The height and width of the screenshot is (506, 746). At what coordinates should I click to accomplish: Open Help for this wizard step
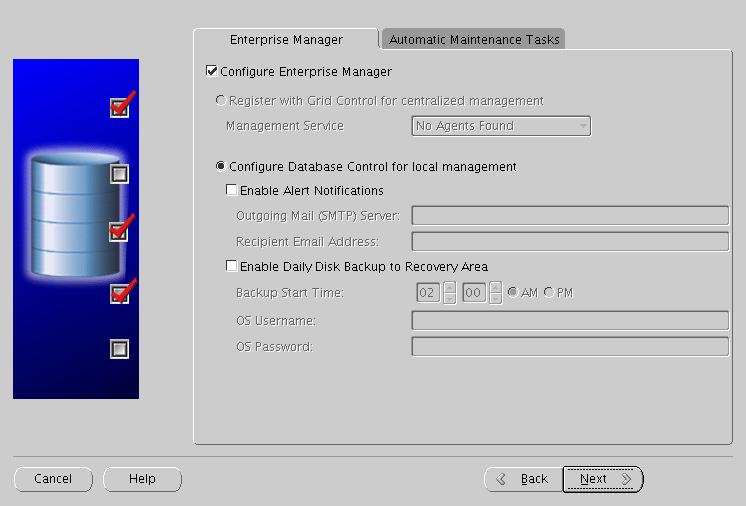[x=142, y=479]
